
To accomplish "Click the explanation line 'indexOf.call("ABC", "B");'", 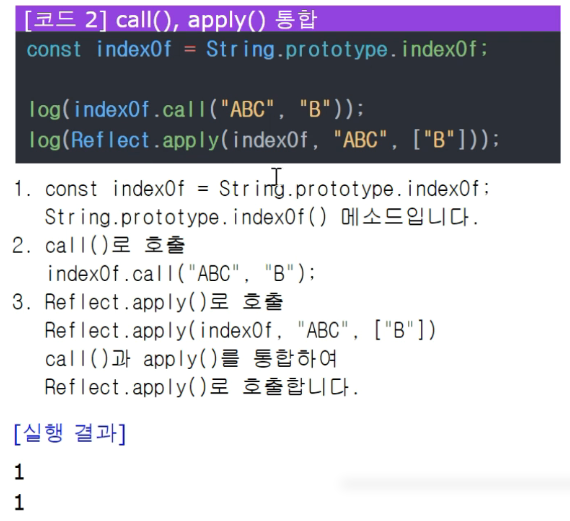I will coord(181,274).
